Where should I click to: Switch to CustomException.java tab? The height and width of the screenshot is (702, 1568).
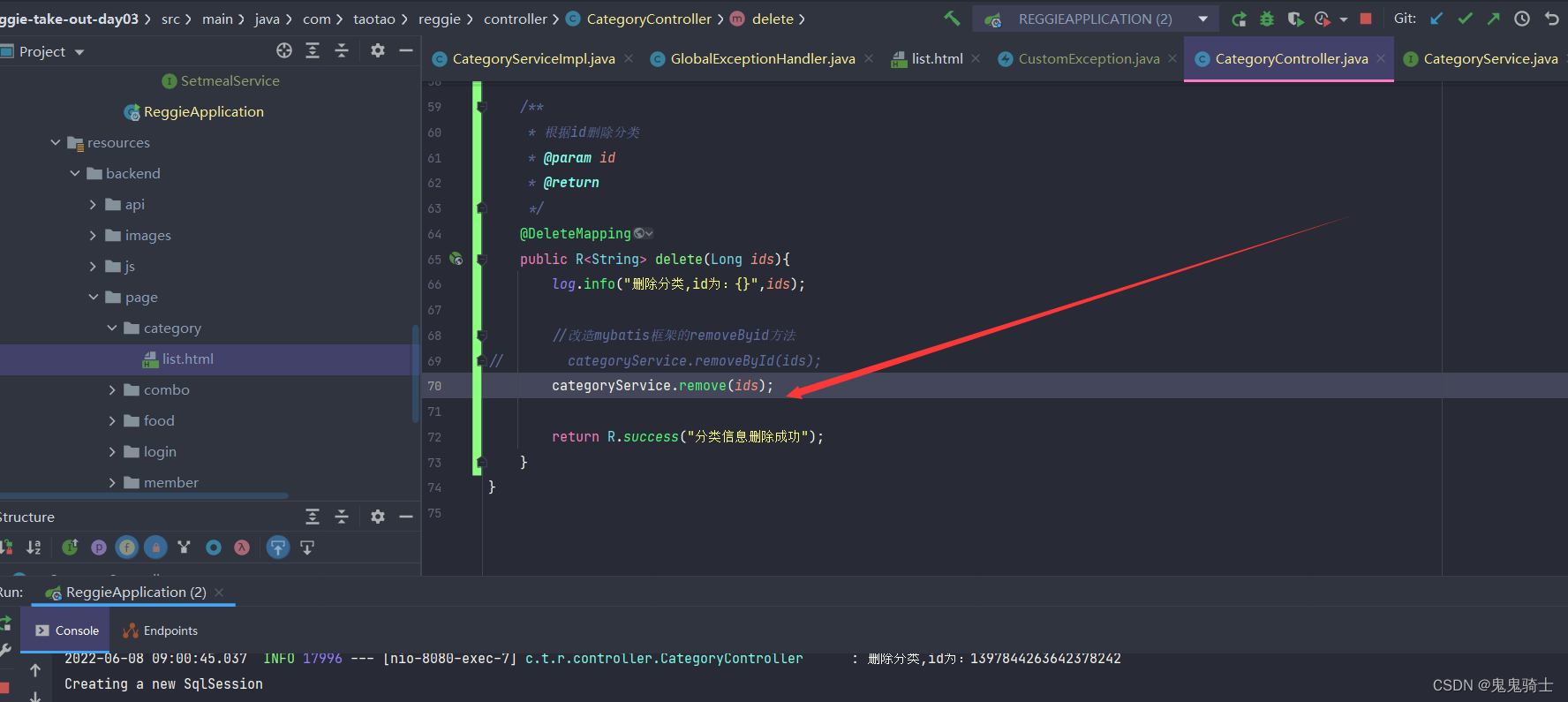coord(1089,58)
